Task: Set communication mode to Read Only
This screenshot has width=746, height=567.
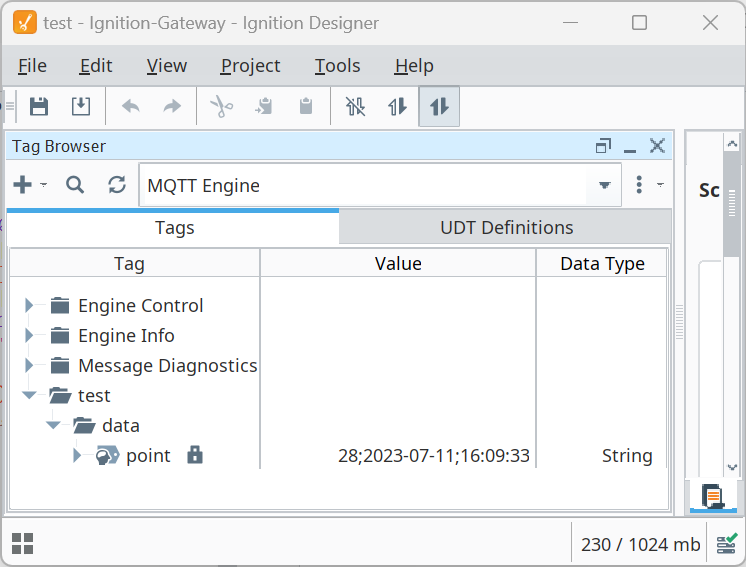Action: pos(397,107)
